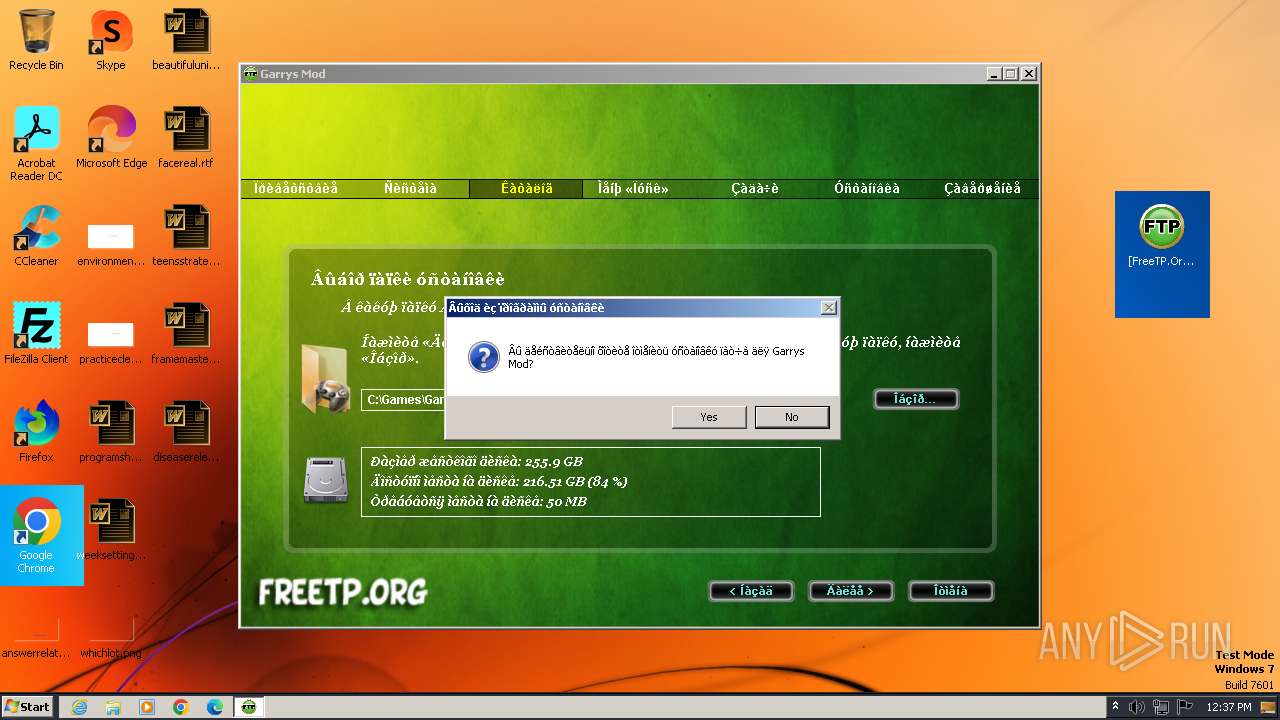1280x720 pixels.
Task: Select the practicecele... desktop file
Action: coord(111,343)
